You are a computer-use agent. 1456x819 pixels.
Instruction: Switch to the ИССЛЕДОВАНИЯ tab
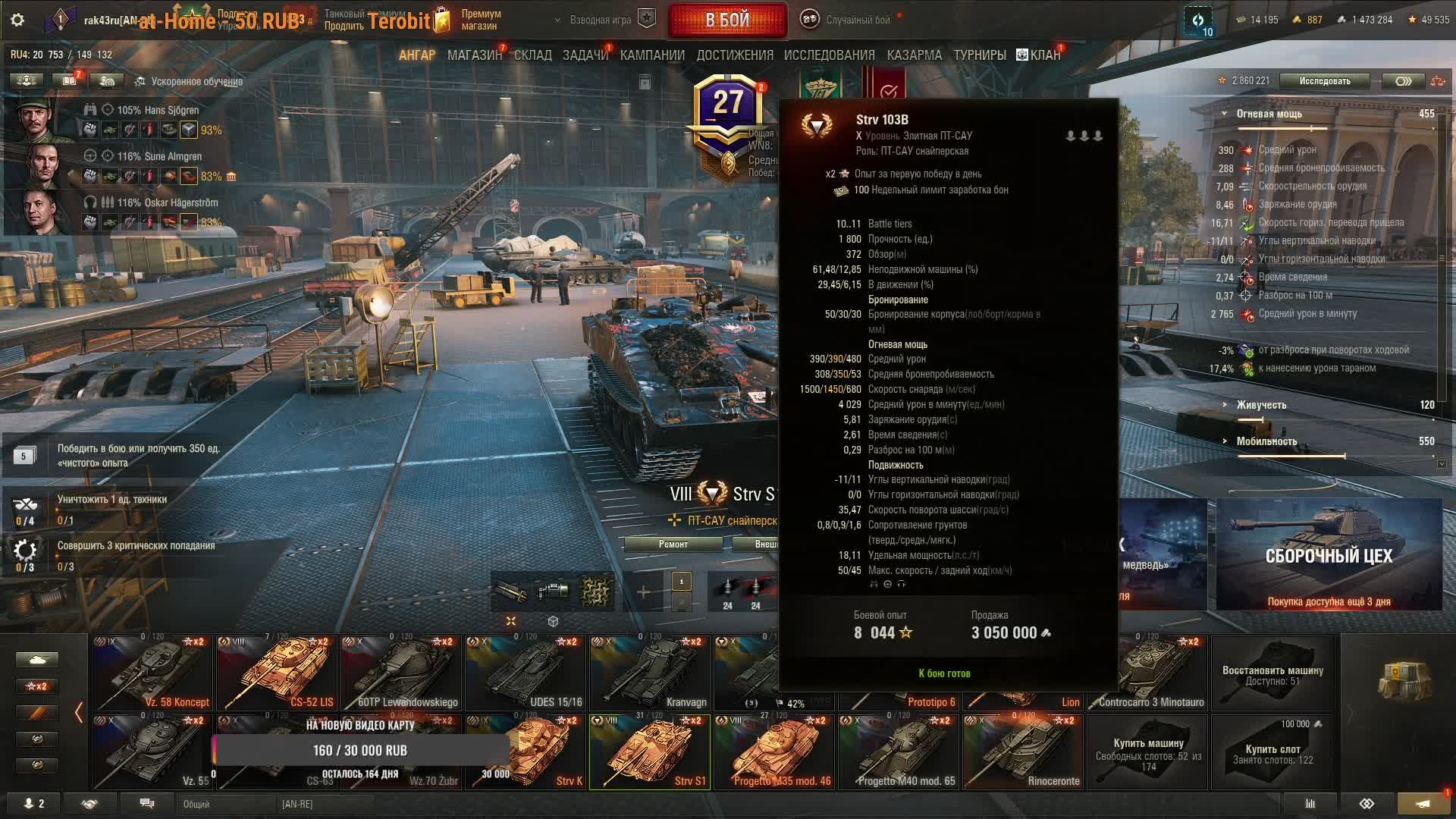point(829,55)
